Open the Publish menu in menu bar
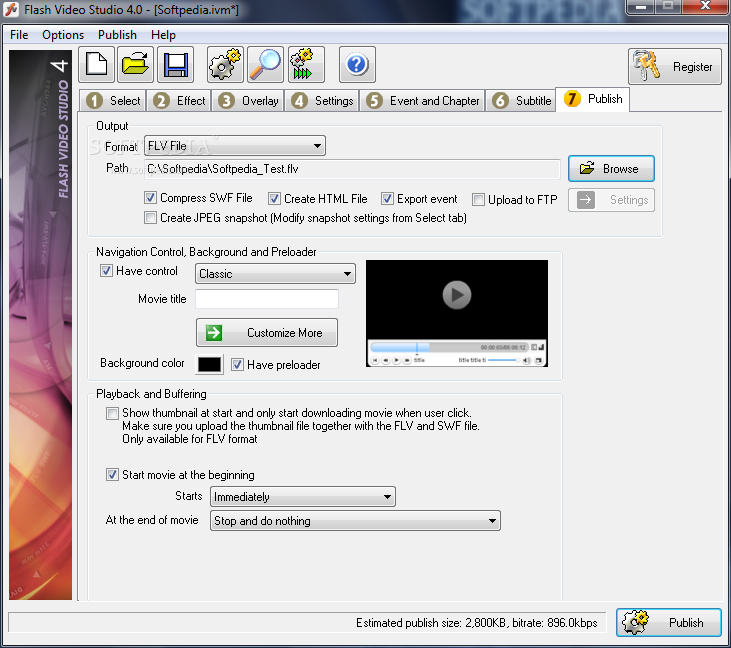The height and width of the screenshot is (648, 731). pyautogui.click(x=117, y=35)
